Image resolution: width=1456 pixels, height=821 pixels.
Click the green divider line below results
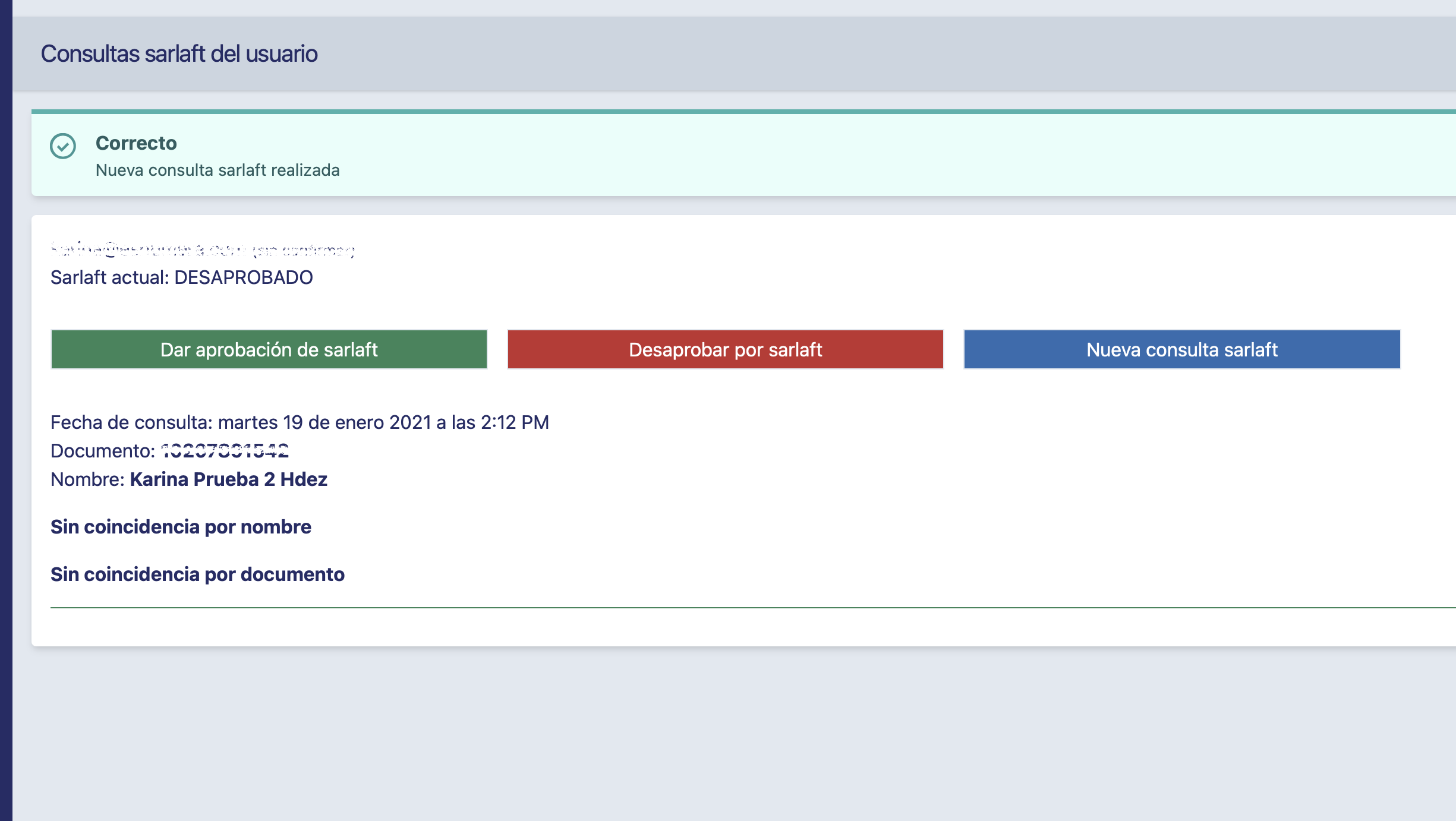[x=753, y=608]
